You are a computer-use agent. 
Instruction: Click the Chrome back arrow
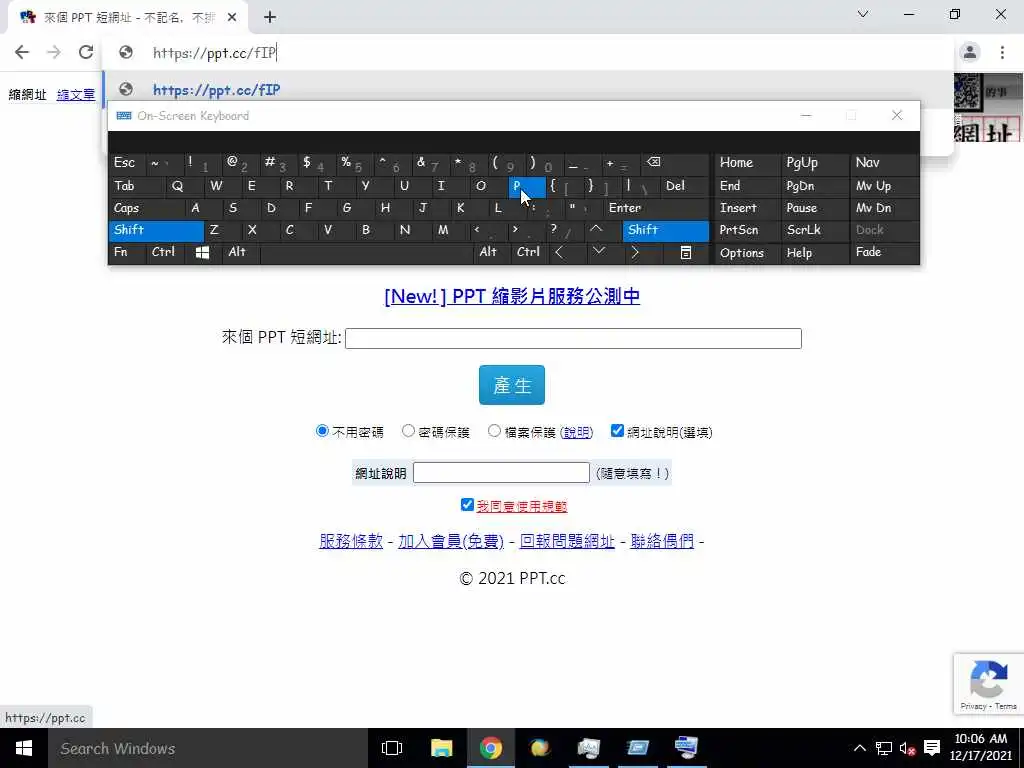click(22, 52)
